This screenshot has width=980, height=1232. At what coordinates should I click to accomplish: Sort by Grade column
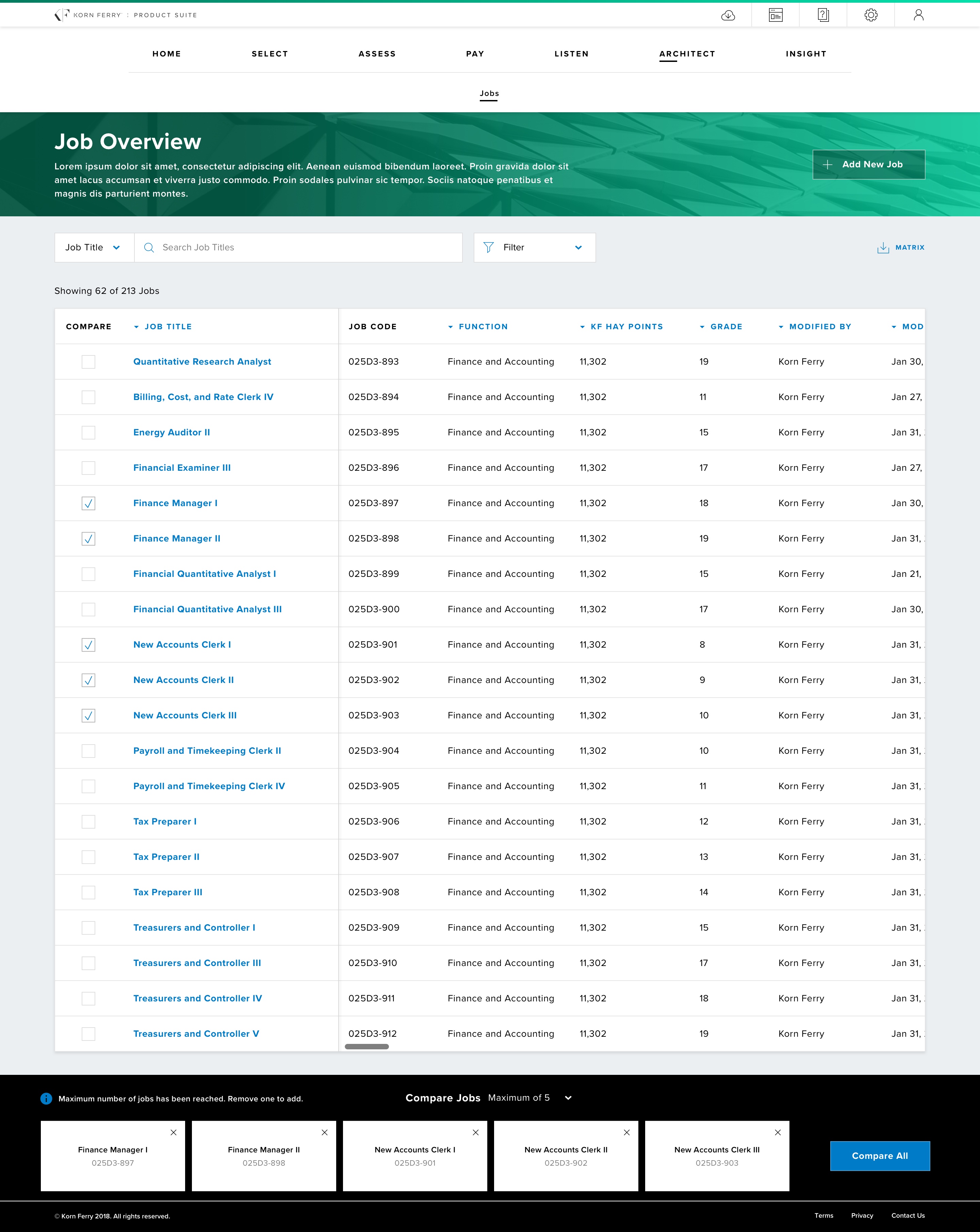[x=720, y=326]
